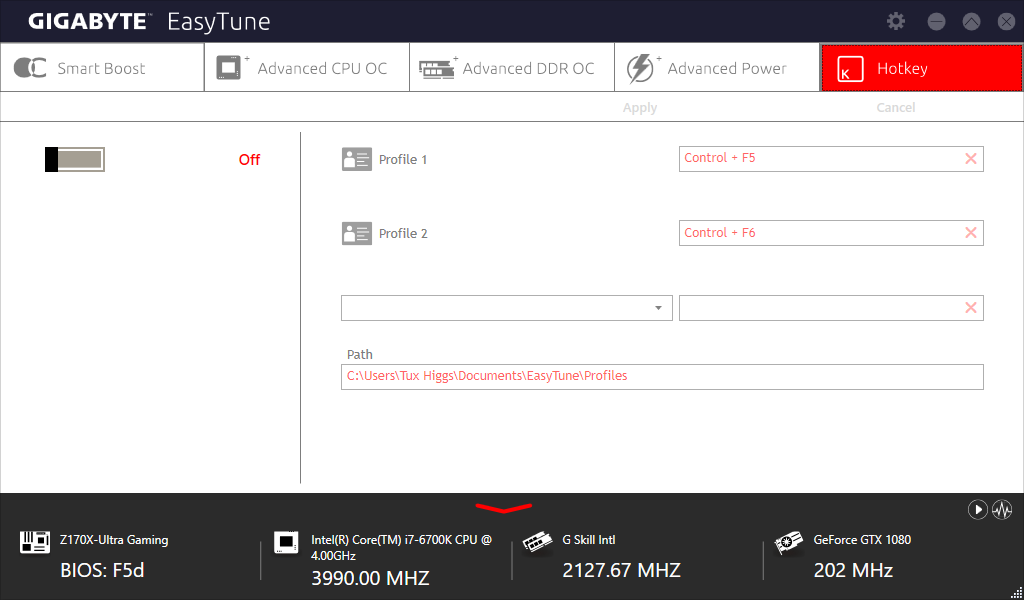Click the Profiles path field
This screenshot has width=1024, height=600.
[662, 377]
